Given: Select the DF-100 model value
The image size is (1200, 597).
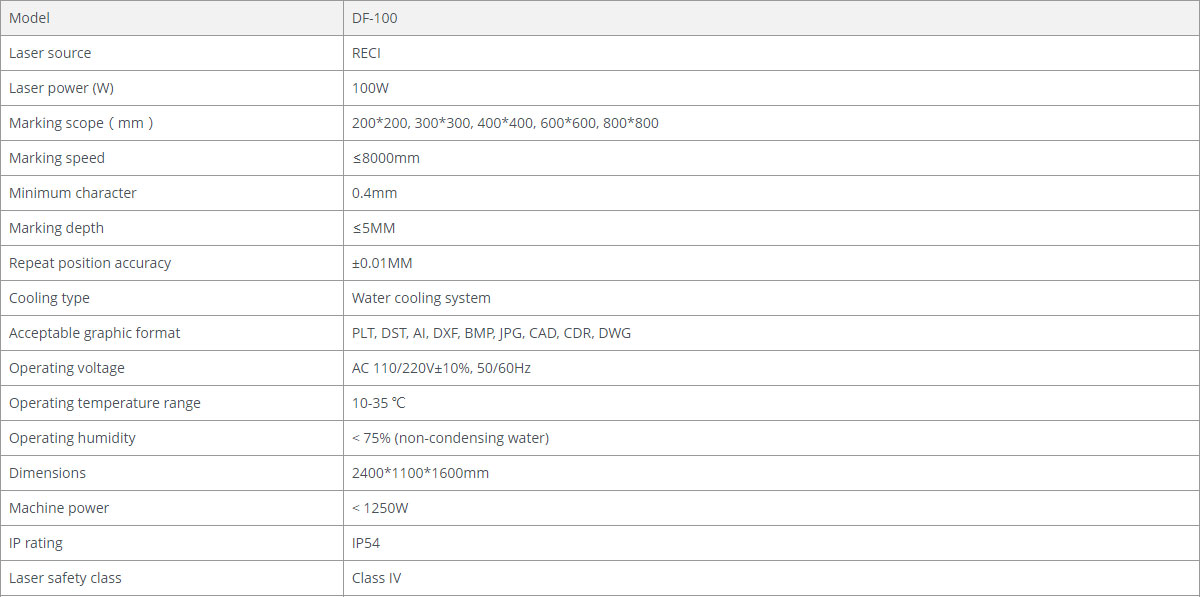Looking at the screenshot, I should click(375, 18).
